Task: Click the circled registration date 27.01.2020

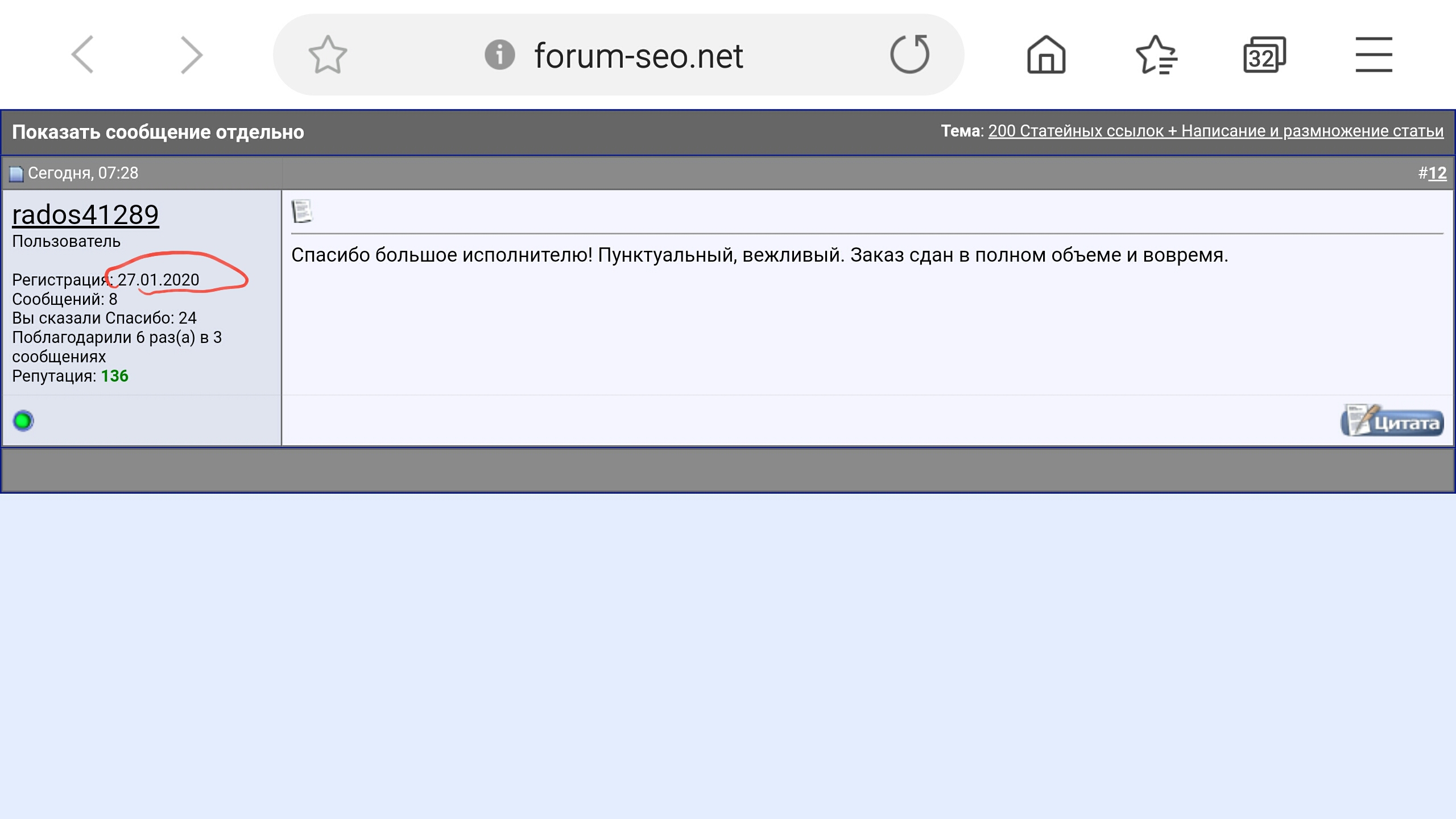Action: pyautogui.click(x=158, y=280)
